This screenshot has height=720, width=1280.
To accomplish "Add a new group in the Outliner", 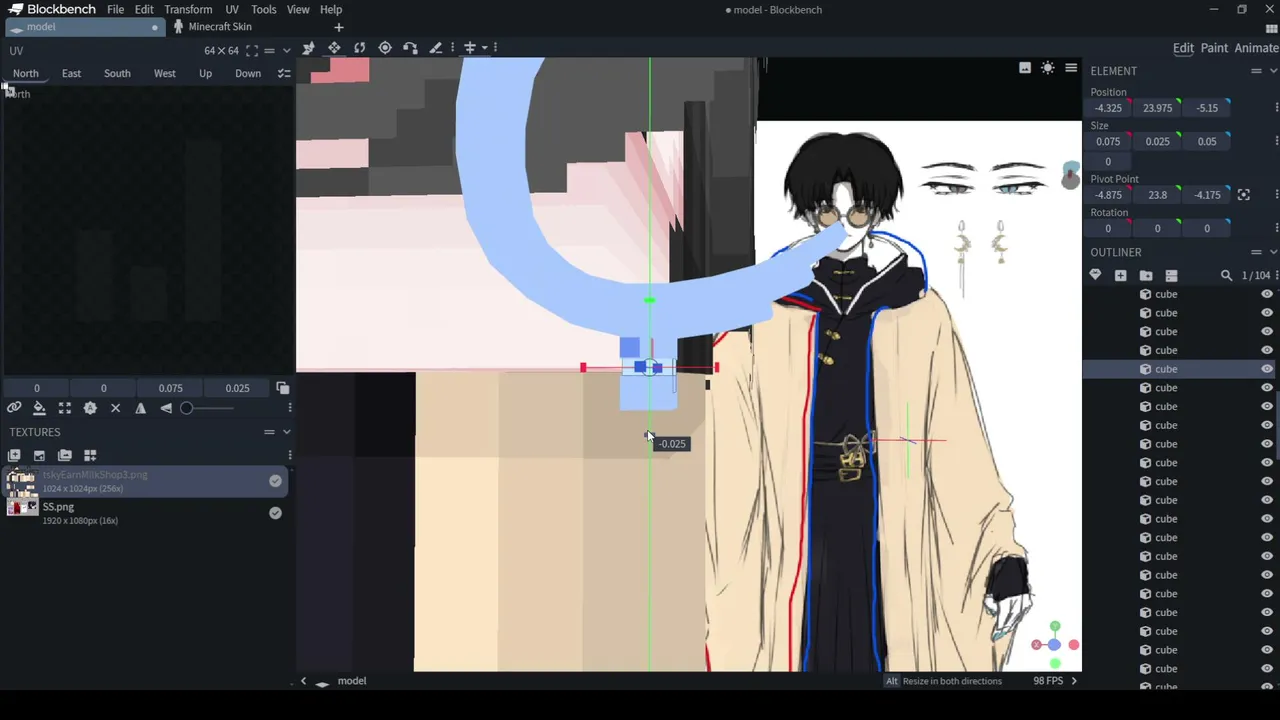I will click(x=1146, y=275).
